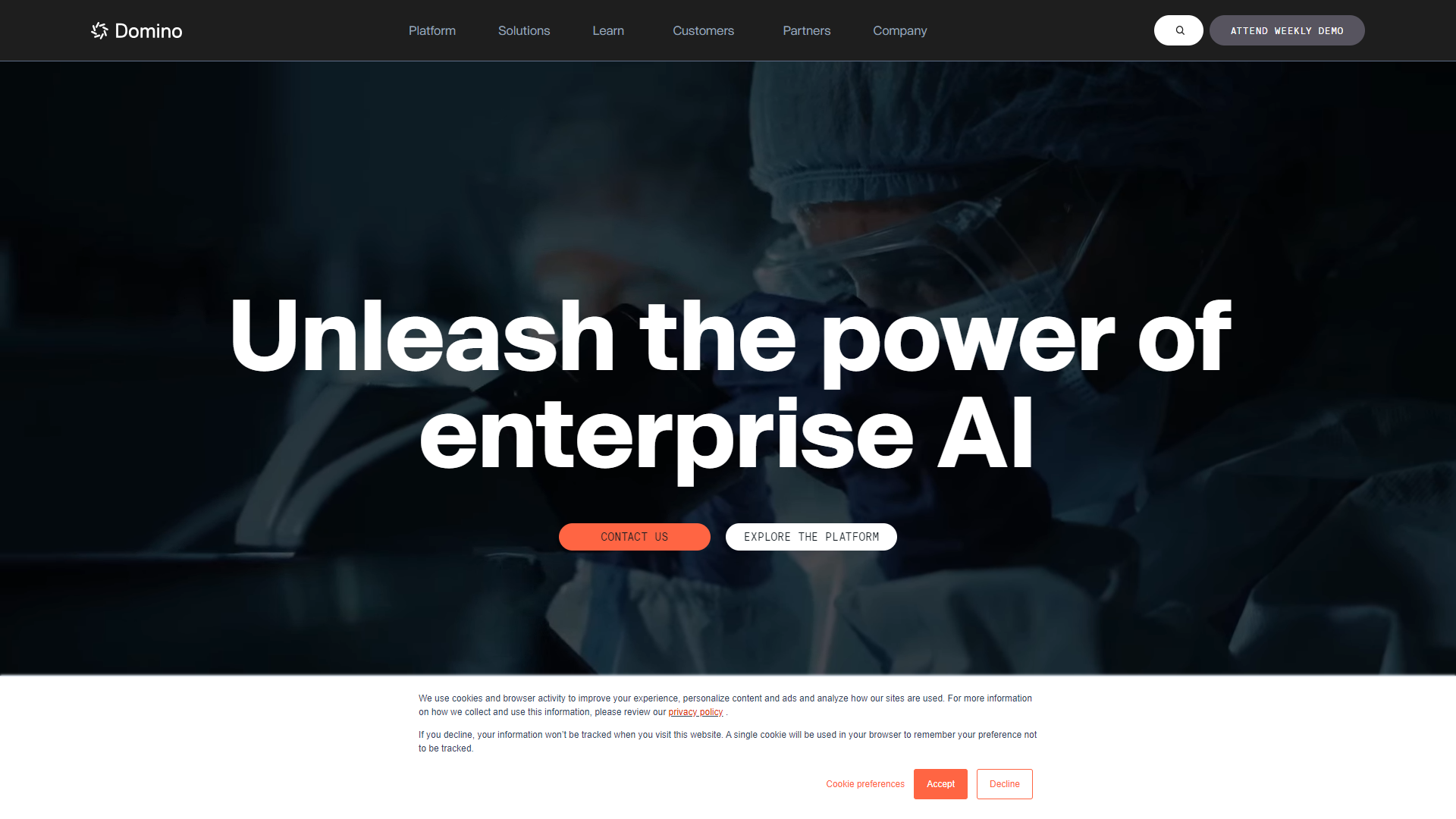Click the ATTEND WEEKLY DEMO button
The width and height of the screenshot is (1456, 819).
click(x=1287, y=30)
